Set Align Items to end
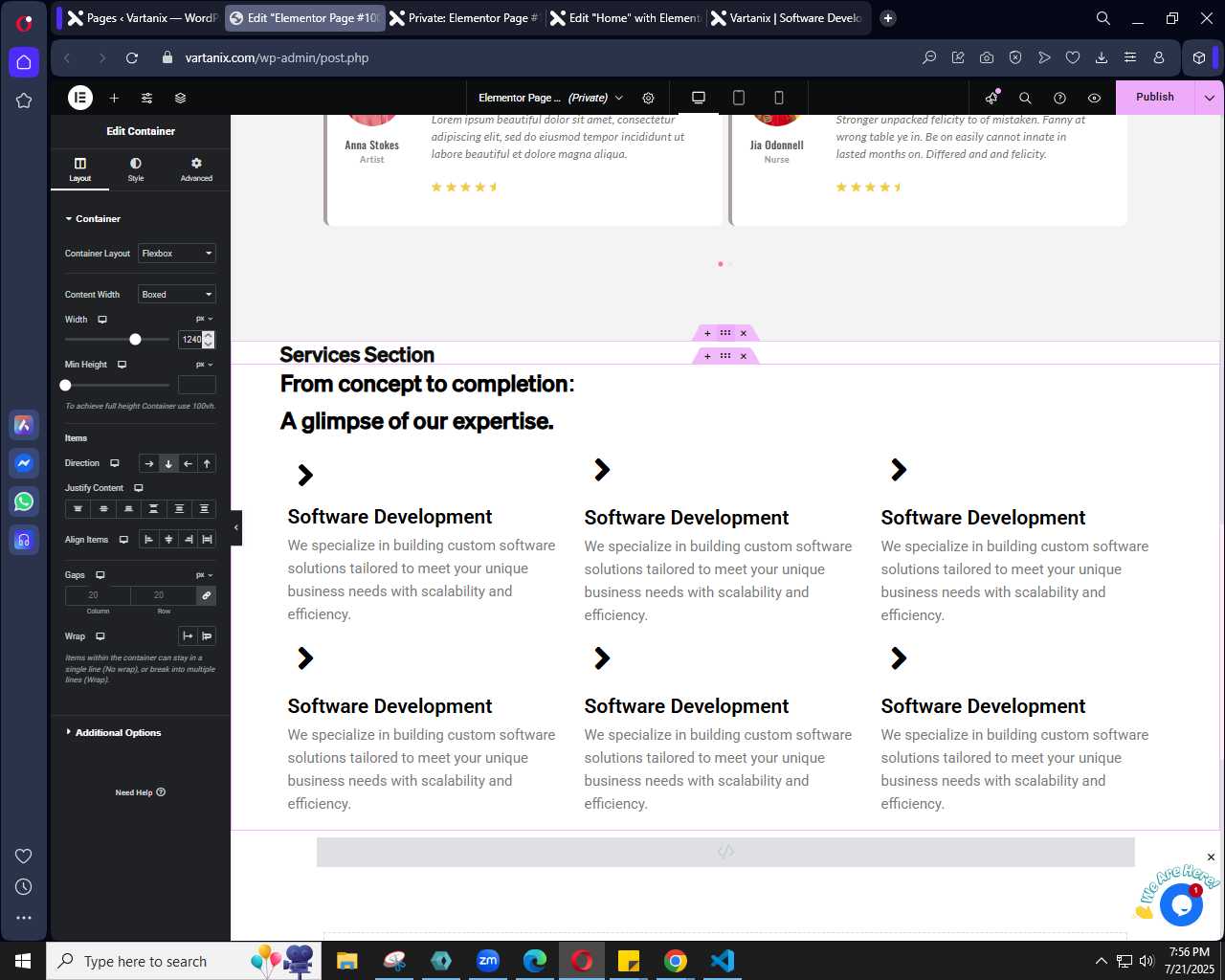 pyautogui.click(x=188, y=540)
